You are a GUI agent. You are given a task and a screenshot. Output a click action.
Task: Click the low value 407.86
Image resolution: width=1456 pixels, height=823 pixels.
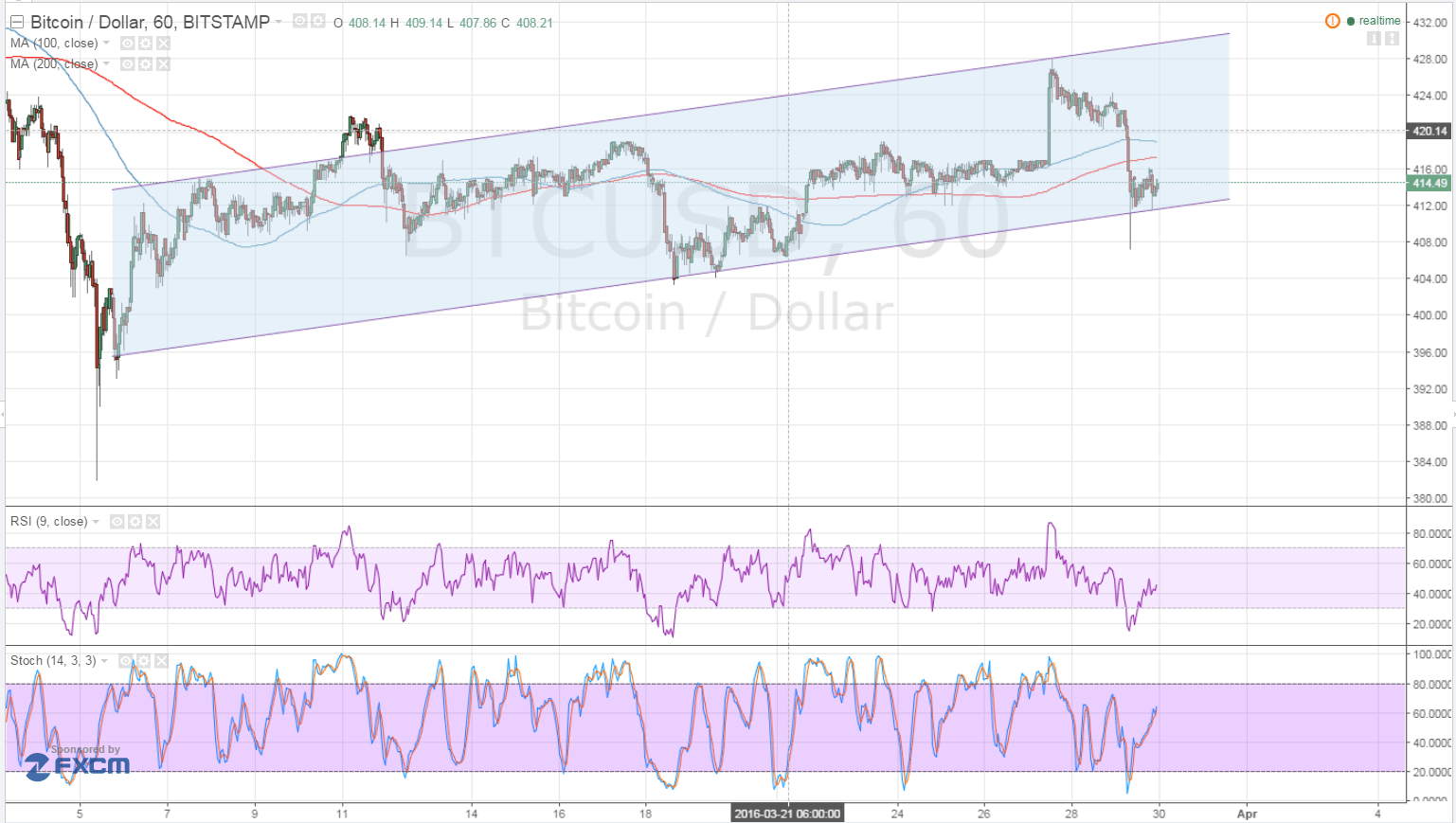pyautogui.click(x=477, y=23)
